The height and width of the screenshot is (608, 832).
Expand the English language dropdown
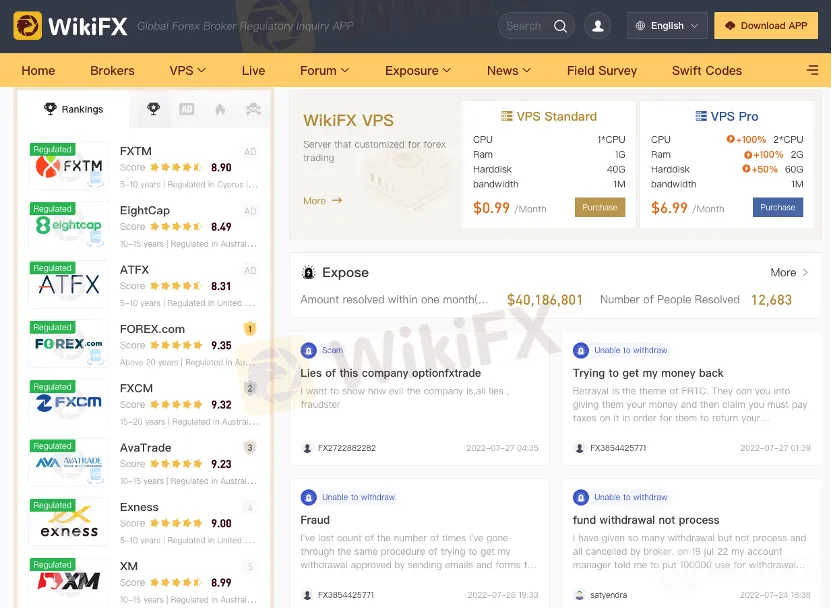[667, 25]
